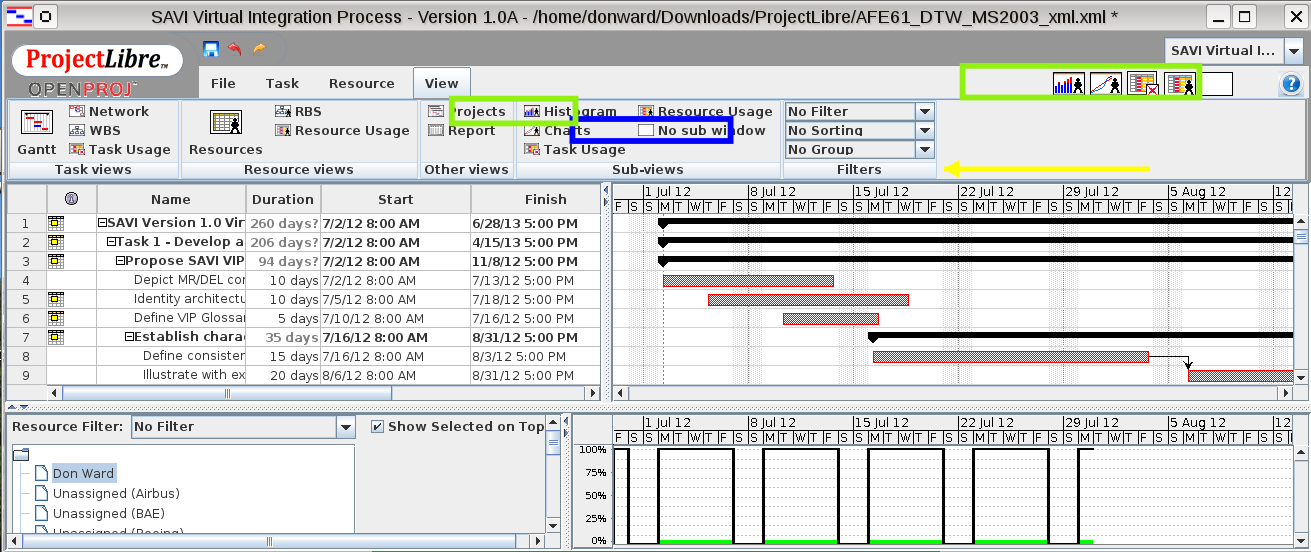
Task: Click the indicator icon in row 1
Action: (56, 223)
